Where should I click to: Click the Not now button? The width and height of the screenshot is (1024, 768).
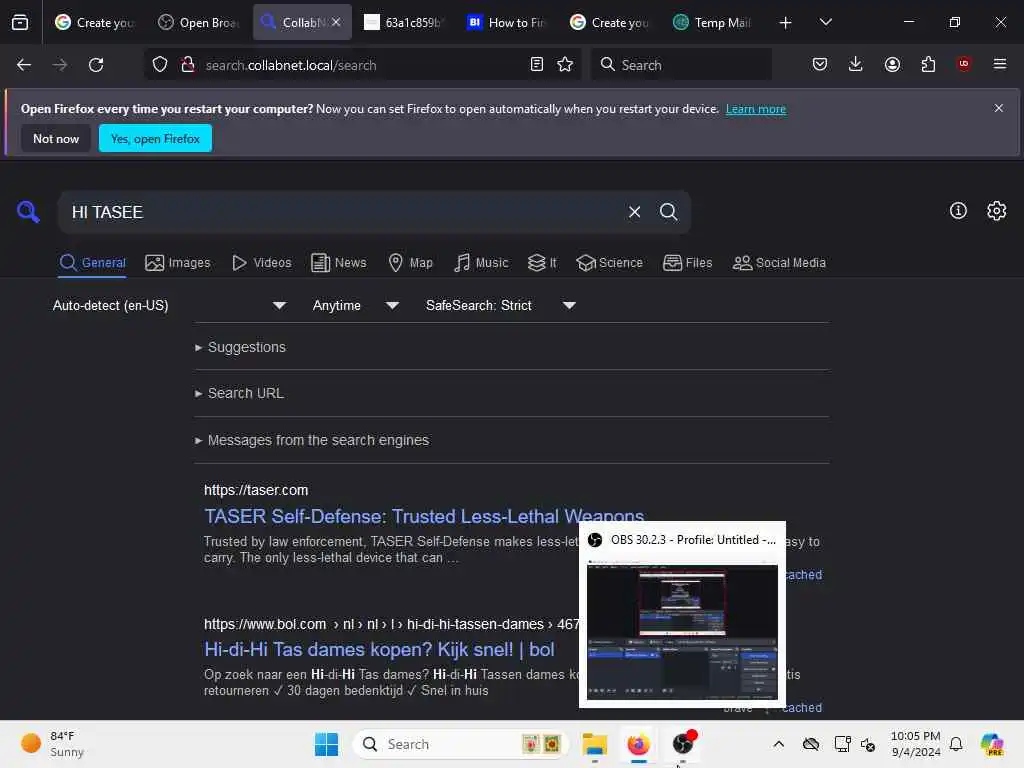pyautogui.click(x=56, y=138)
